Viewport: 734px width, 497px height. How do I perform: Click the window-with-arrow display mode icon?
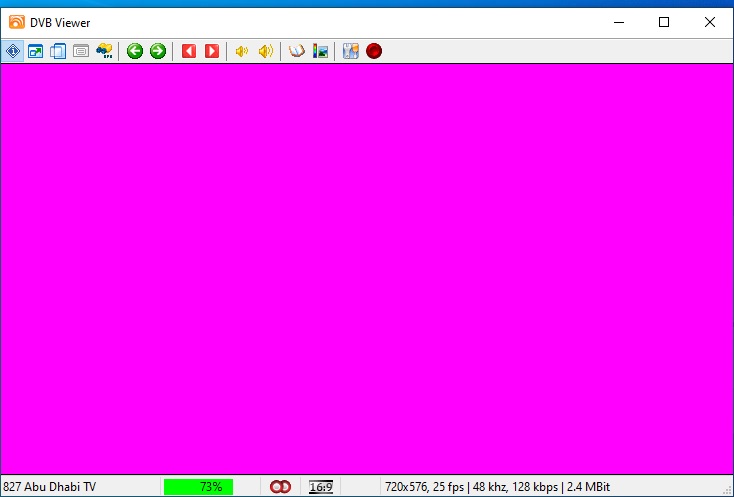coord(36,51)
